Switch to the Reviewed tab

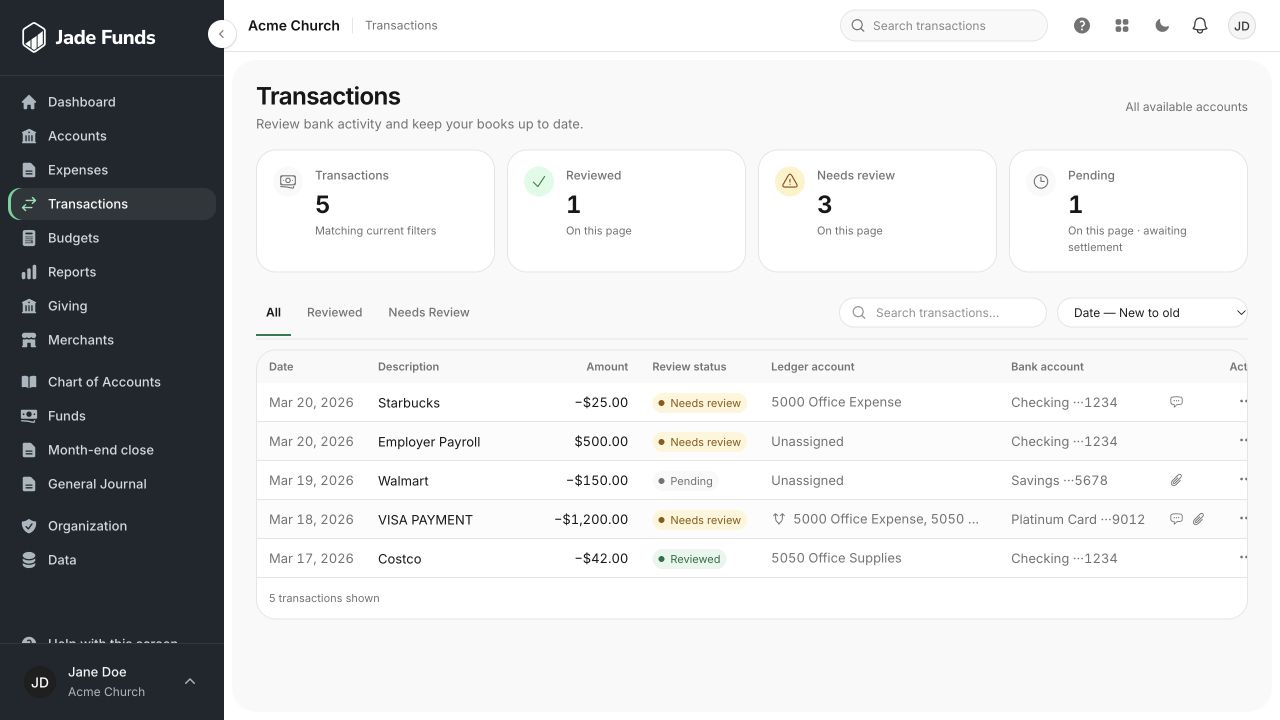click(x=334, y=313)
